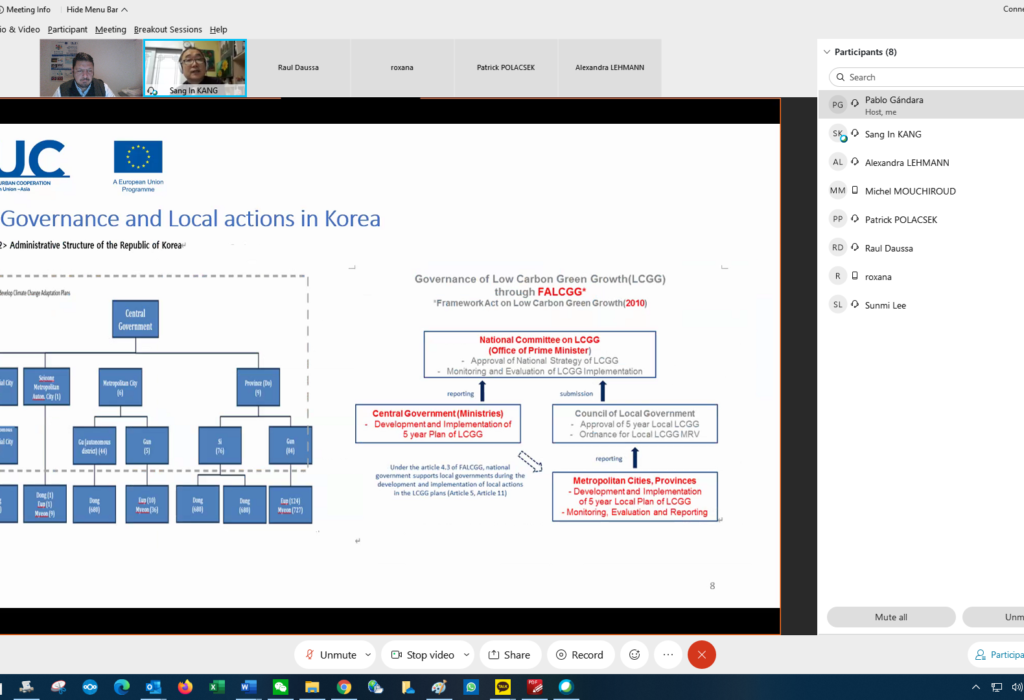Toggle Sang In KANG's audio indicator

point(855,133)
